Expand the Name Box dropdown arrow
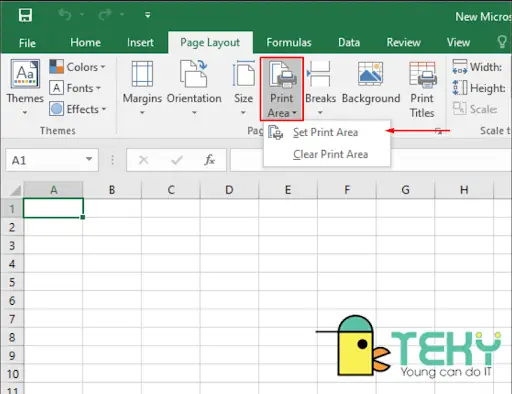512x394 pixels. (89, 159)
